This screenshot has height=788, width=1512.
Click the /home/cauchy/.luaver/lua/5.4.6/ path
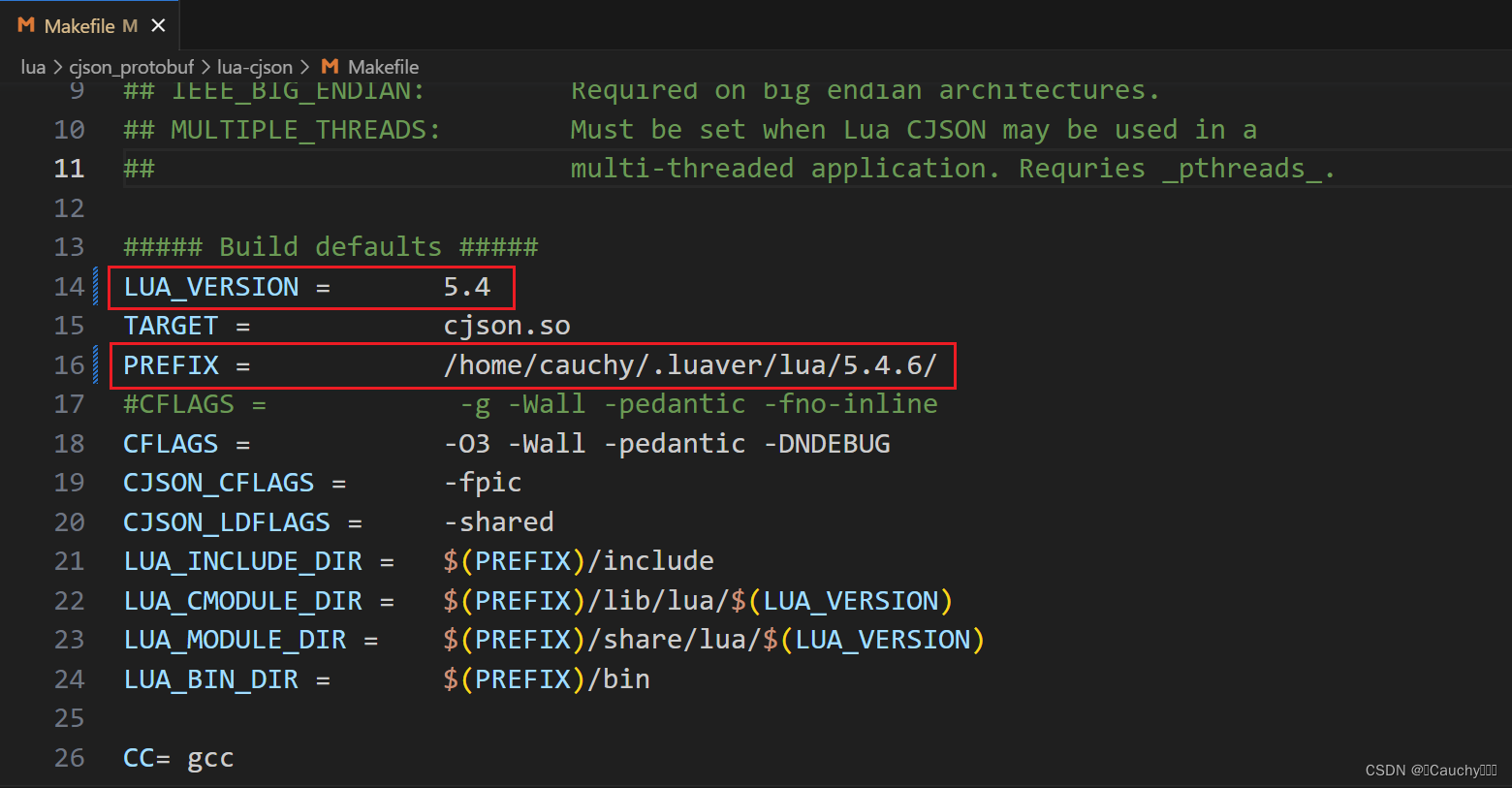690,365
